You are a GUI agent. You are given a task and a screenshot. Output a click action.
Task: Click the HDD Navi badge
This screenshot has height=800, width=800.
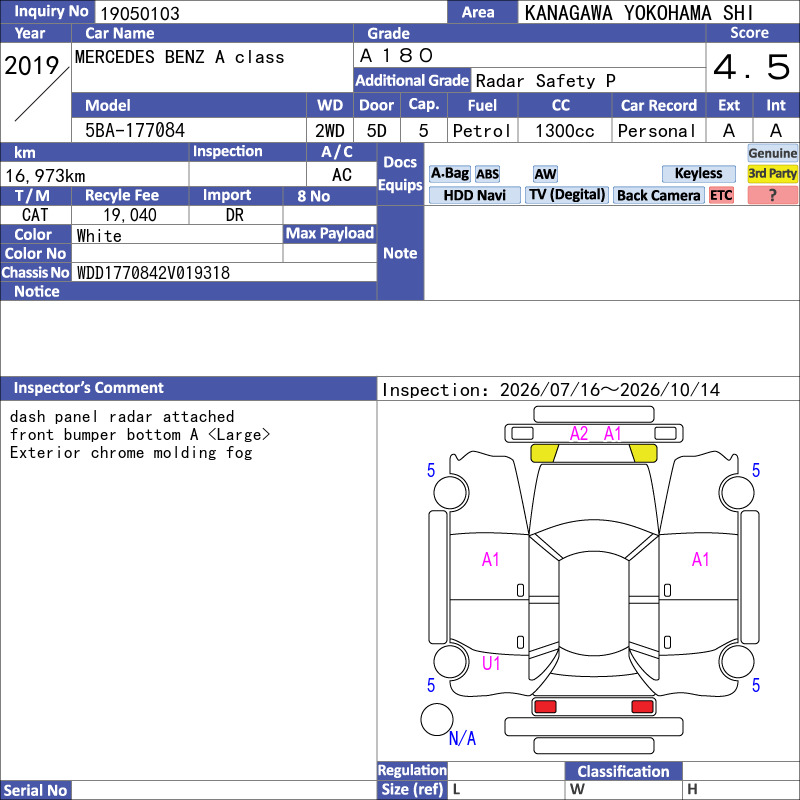click(x=474, y=195)
